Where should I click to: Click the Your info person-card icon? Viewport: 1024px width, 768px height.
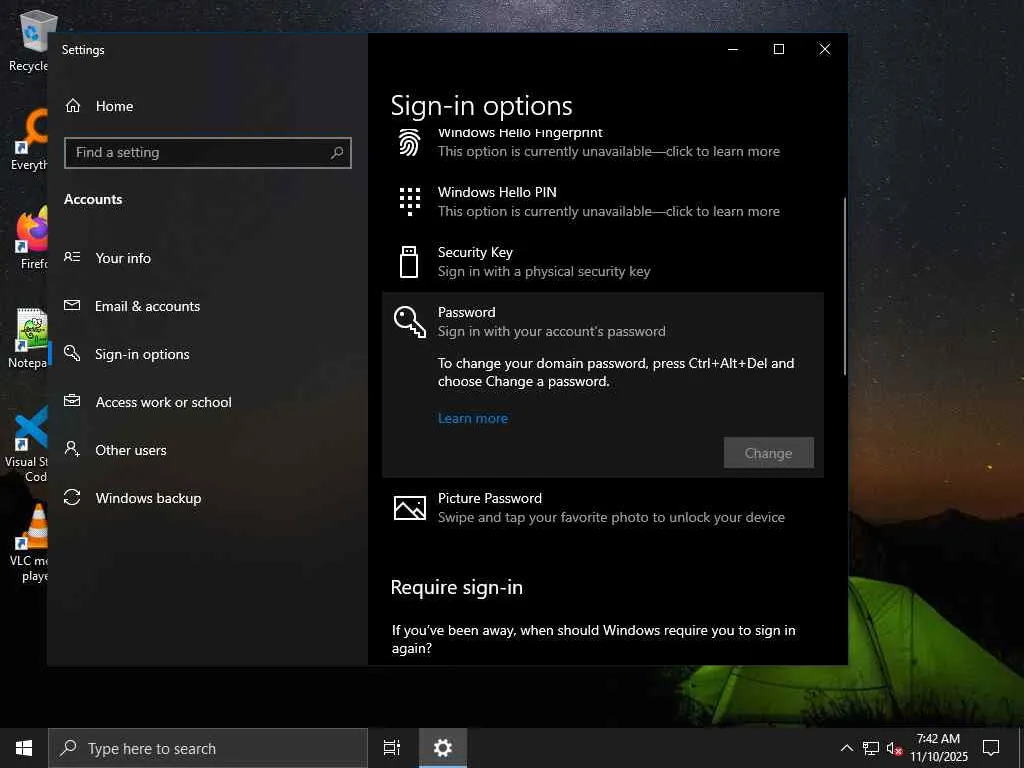pyautogui.click(x=72, y=257)
